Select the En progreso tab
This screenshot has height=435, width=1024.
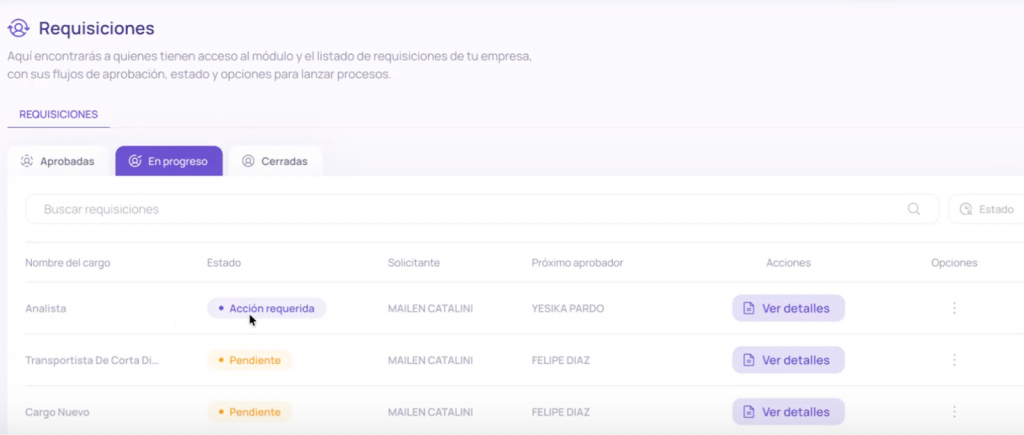tap(168, 161)
